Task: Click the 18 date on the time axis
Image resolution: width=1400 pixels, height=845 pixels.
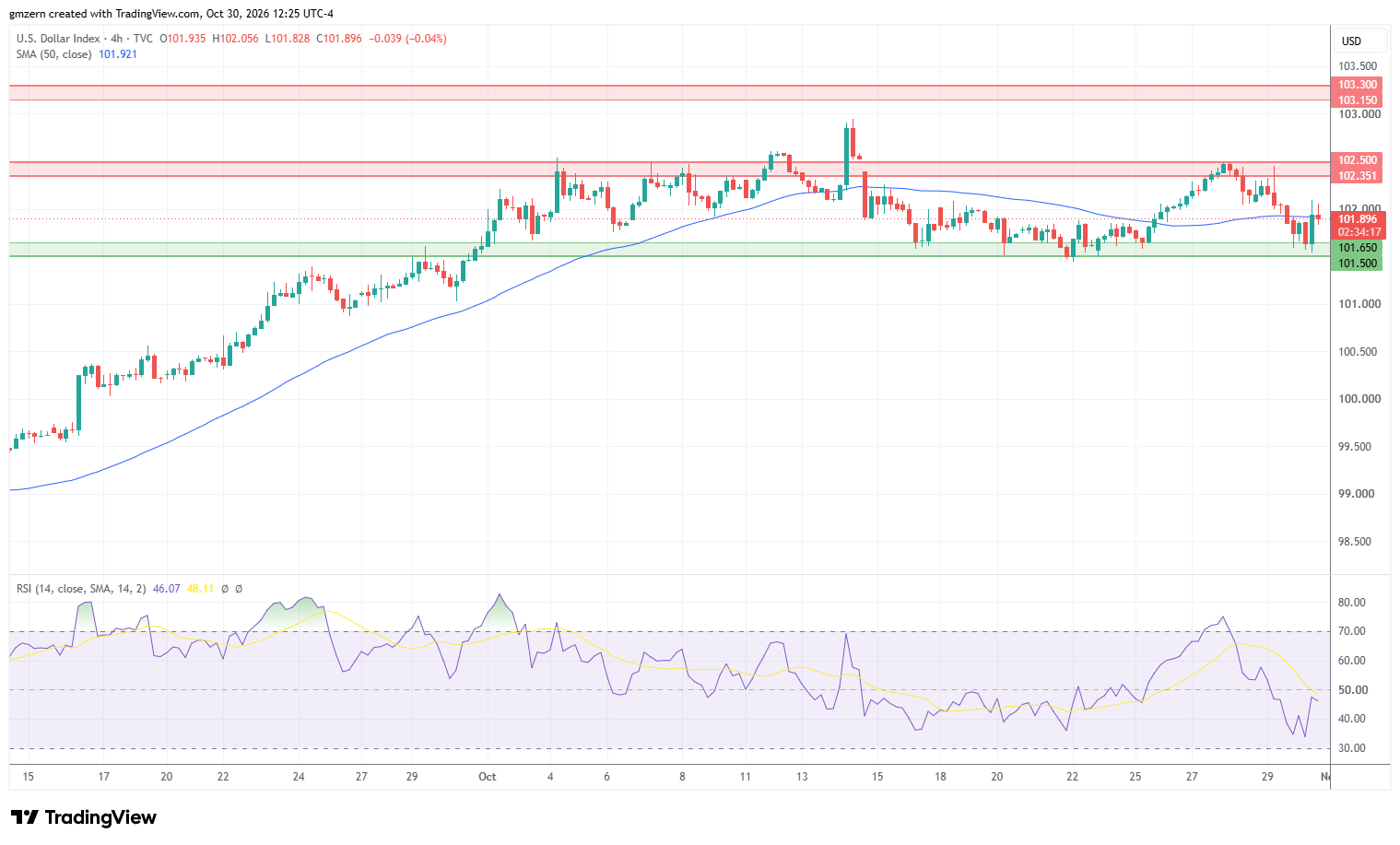Action: pos(940,777)
